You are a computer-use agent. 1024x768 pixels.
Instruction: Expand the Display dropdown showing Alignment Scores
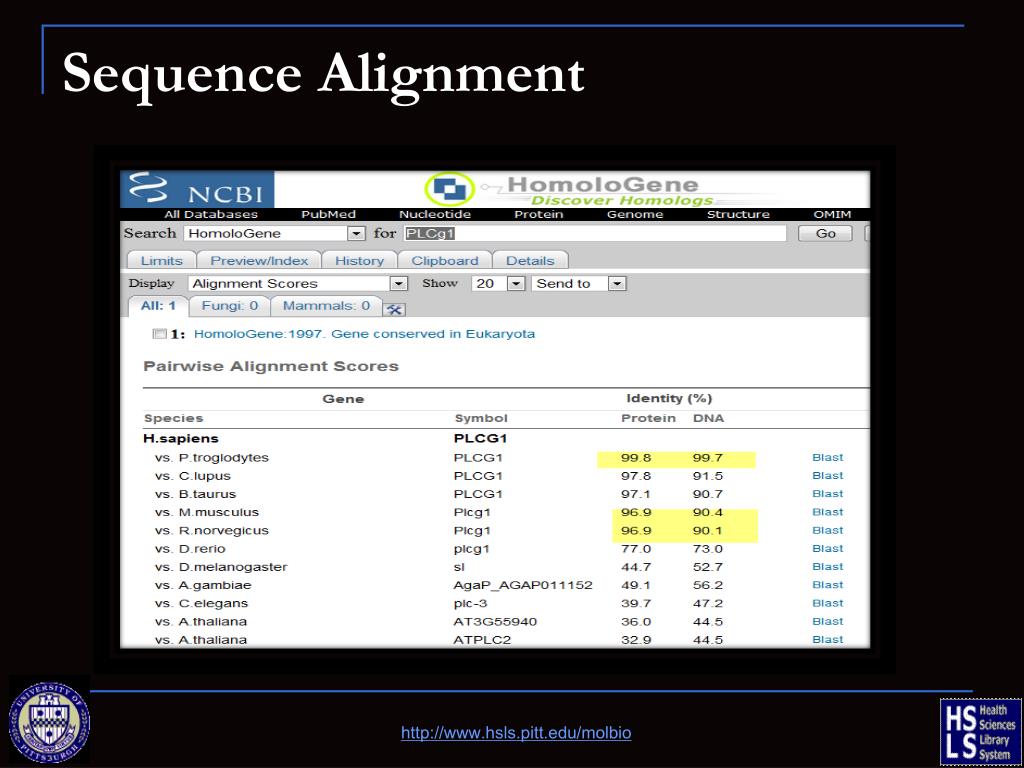(398, 283)
